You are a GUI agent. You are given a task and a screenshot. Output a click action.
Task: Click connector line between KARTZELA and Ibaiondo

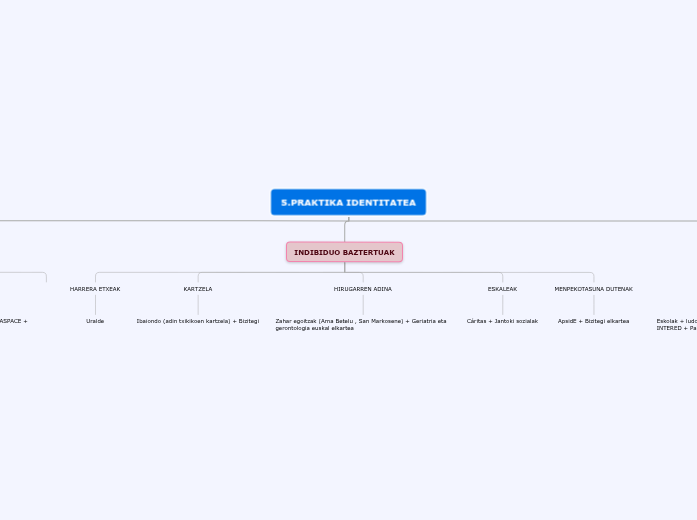(x=198, y=305)
